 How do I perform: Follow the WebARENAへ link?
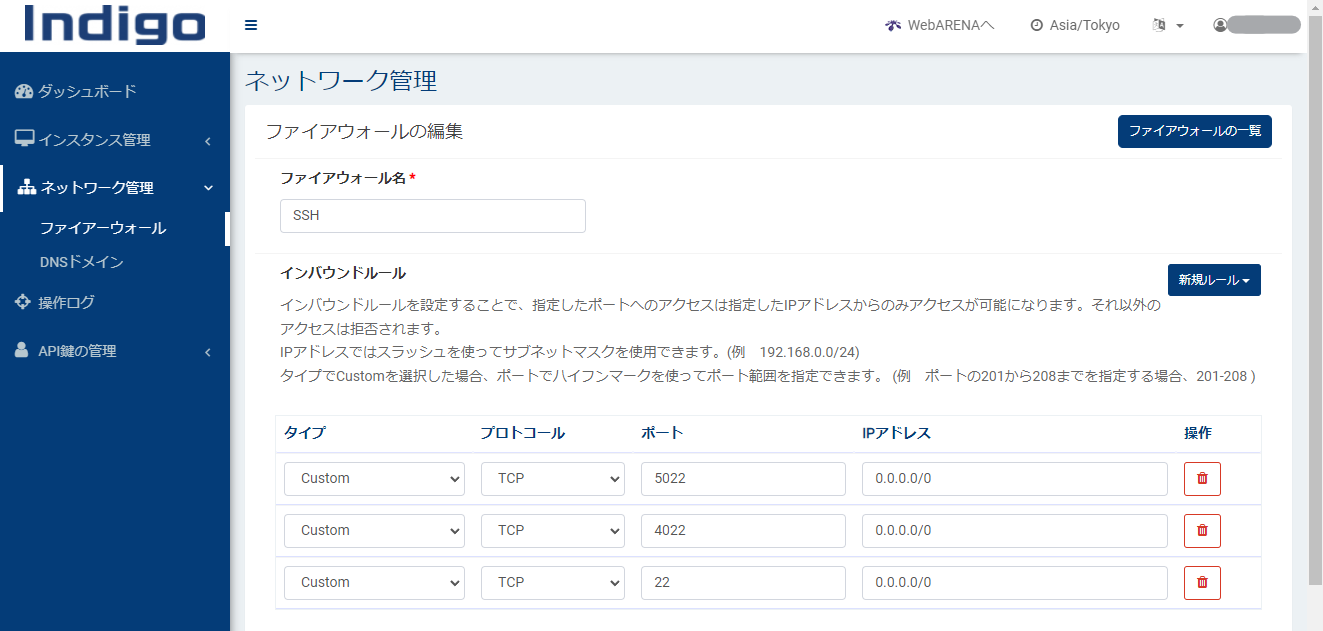tap(940, 25)
